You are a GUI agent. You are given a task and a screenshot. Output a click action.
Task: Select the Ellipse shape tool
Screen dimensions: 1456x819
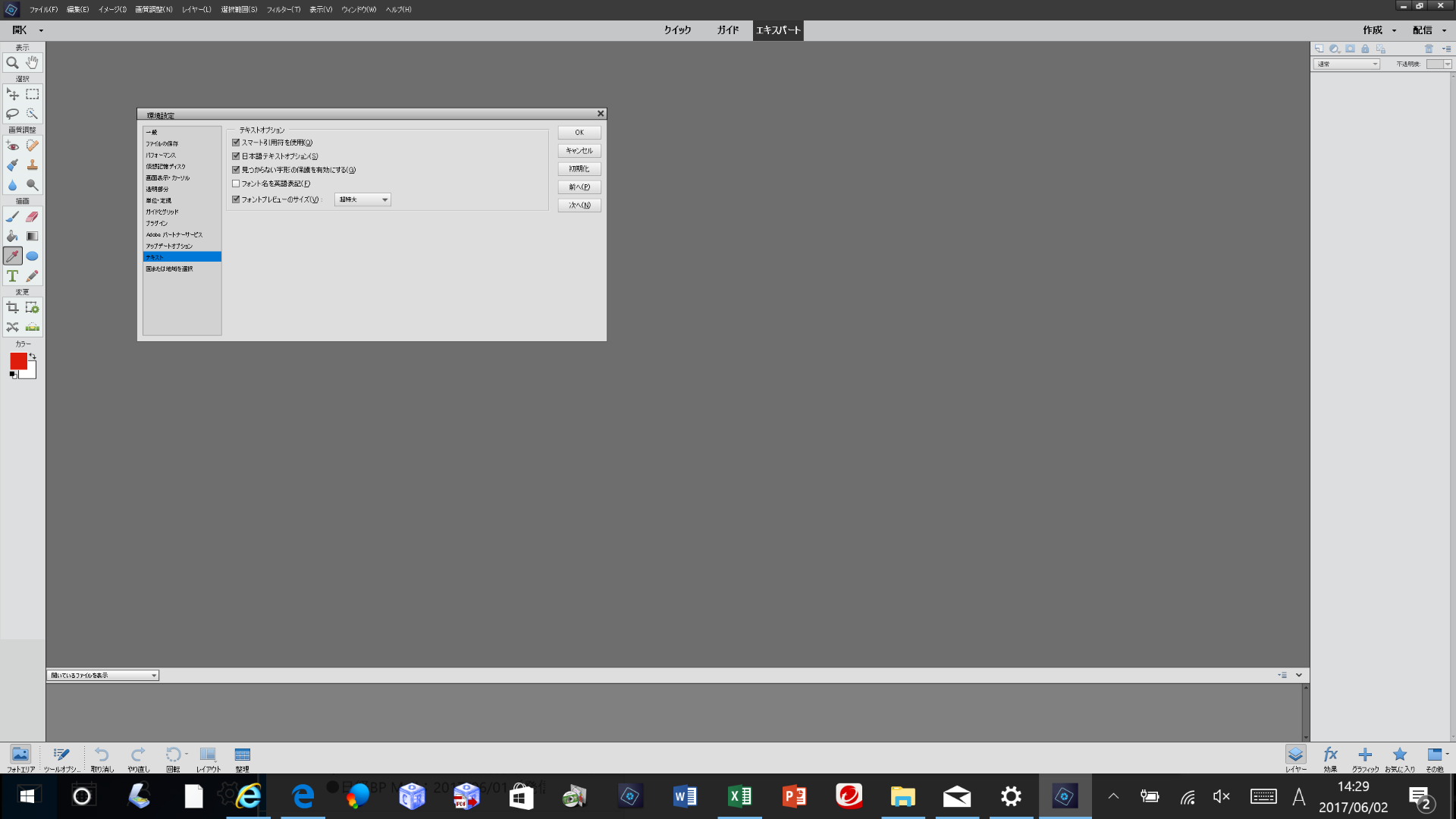32,256
